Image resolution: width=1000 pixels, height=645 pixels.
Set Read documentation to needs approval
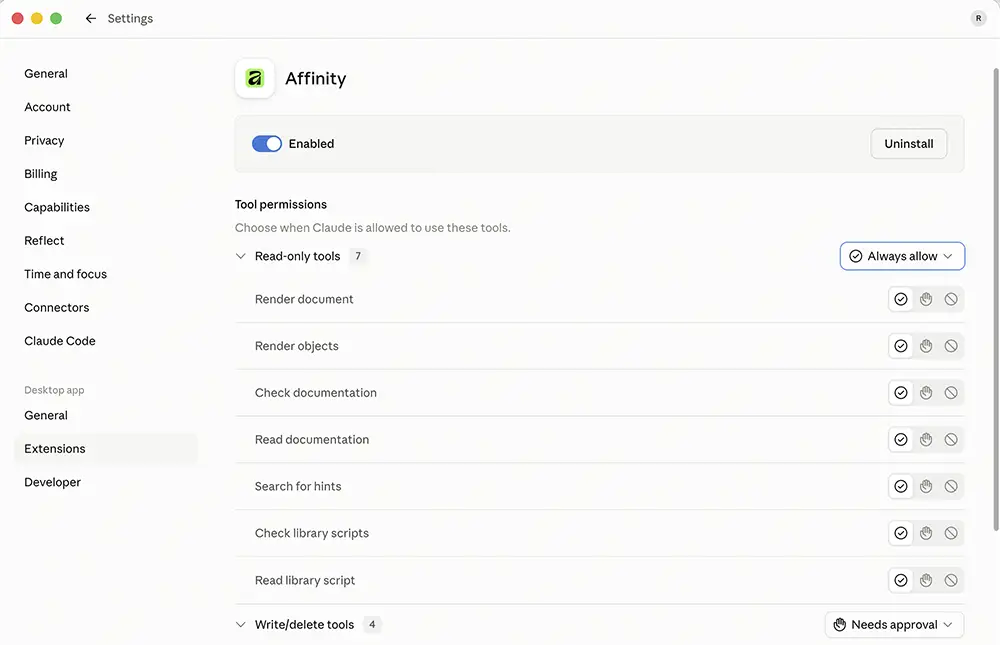[x=926, y=440]
